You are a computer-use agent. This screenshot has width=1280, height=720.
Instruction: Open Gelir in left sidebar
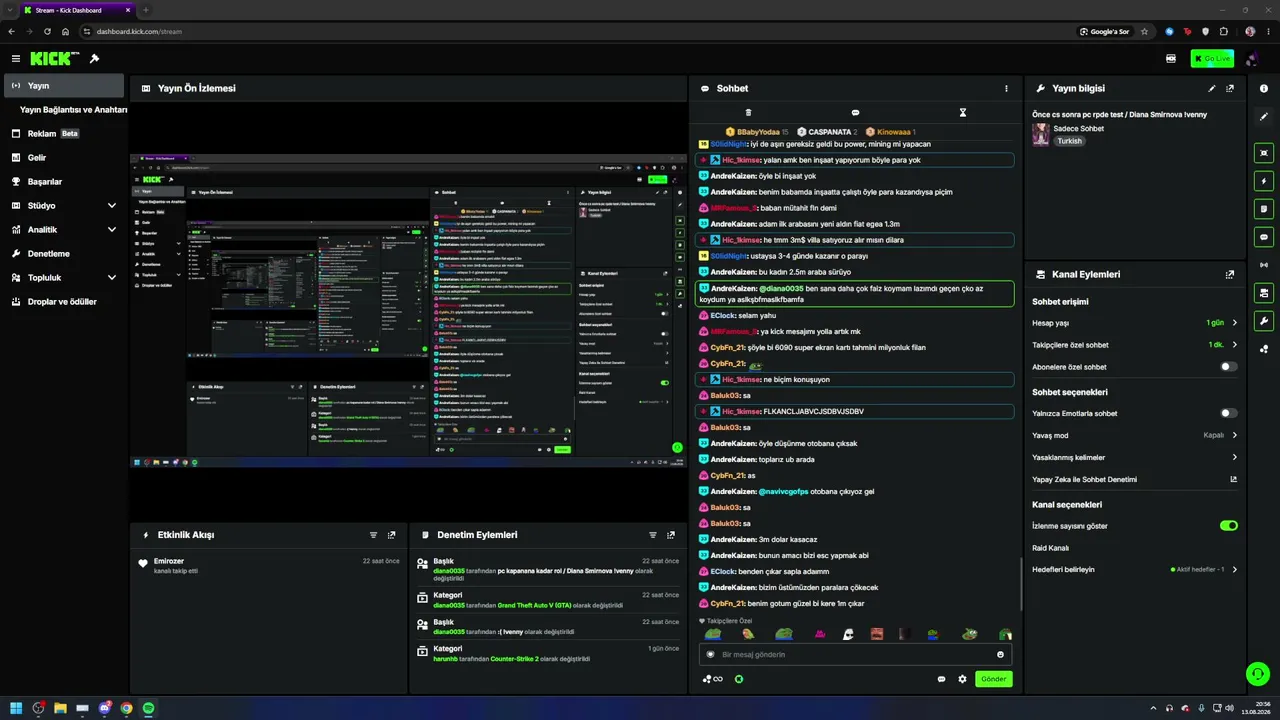tap(65, 157)
